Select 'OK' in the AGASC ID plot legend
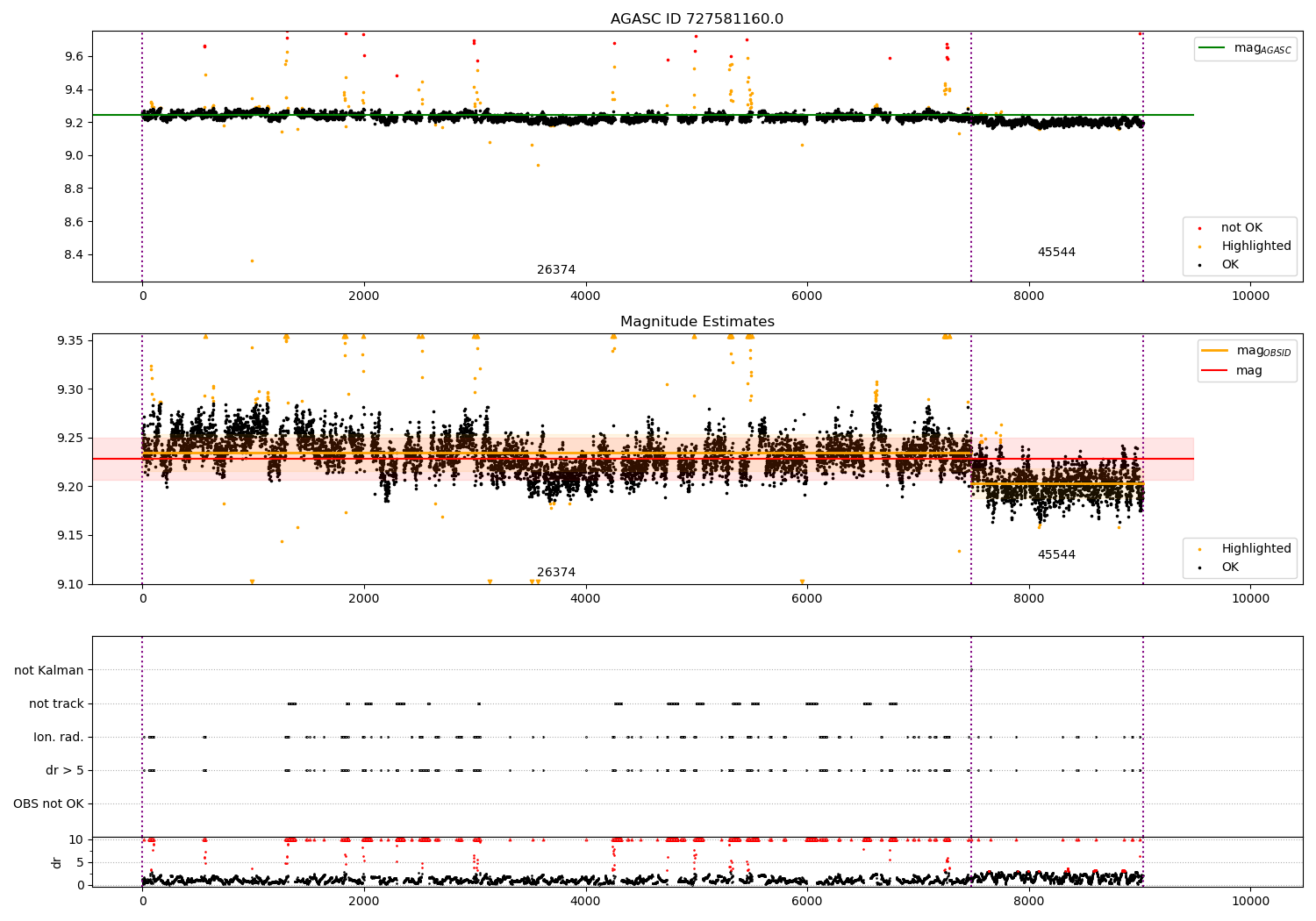 pyautogui.click(x=1230, y=265)
